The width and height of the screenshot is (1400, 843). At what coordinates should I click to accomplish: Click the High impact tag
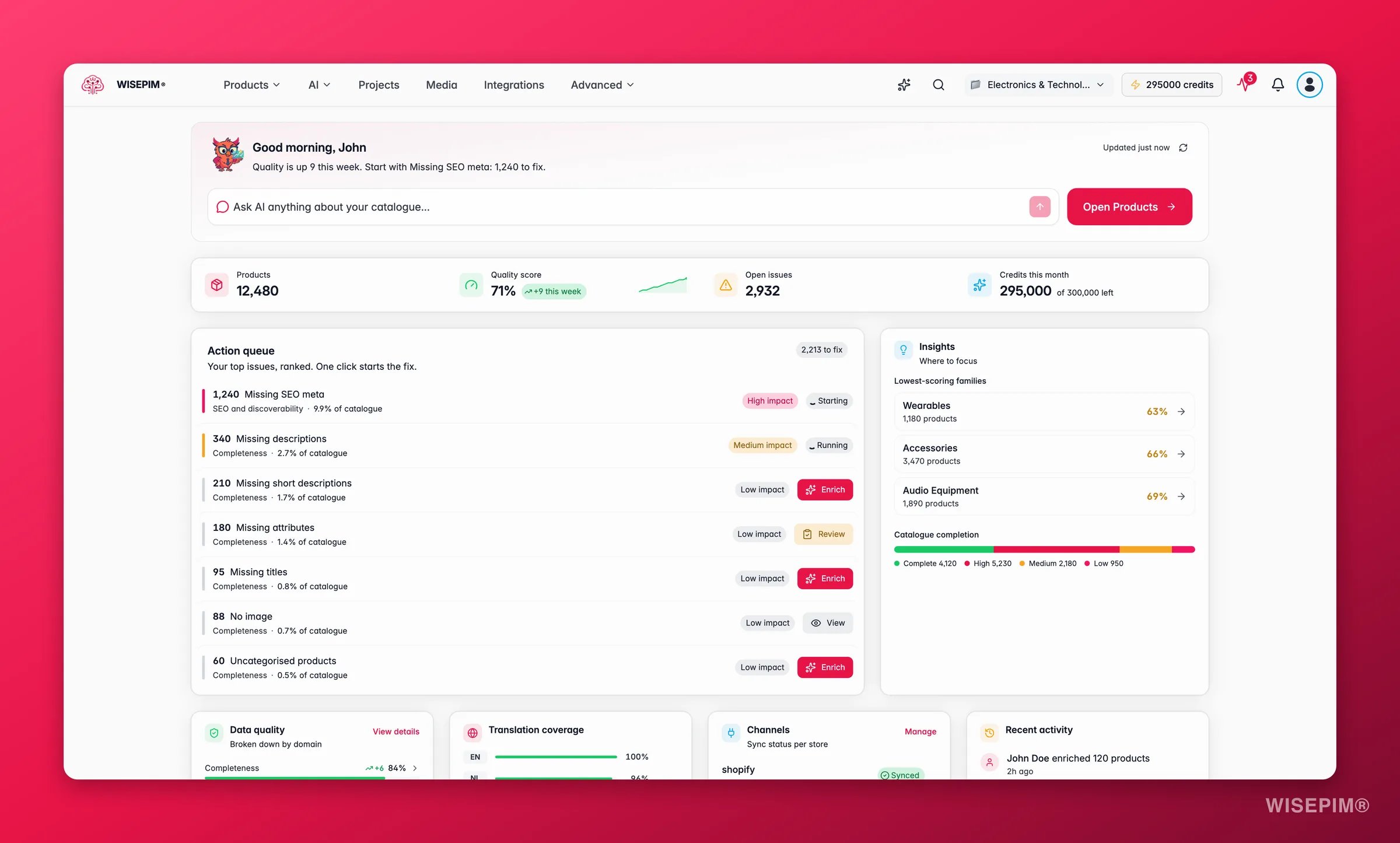pyautogui.click(x=769, y=401)
